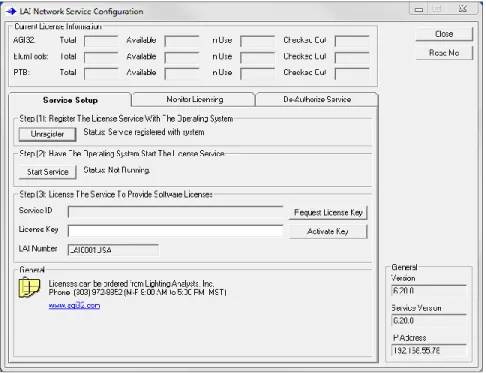Image resolution: width=486 pixels, height=373 pixels.
Task: Click the Lighting Analysts phone number text
Action: (x=138, y=292)
